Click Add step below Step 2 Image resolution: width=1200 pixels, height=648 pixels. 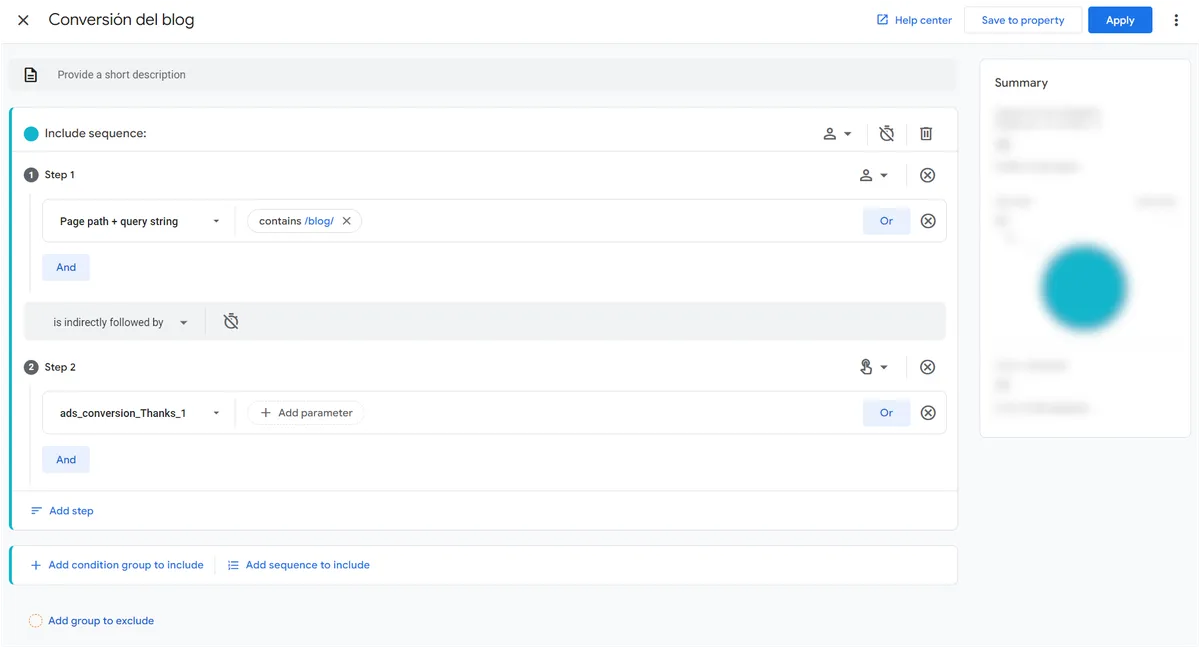61,510
